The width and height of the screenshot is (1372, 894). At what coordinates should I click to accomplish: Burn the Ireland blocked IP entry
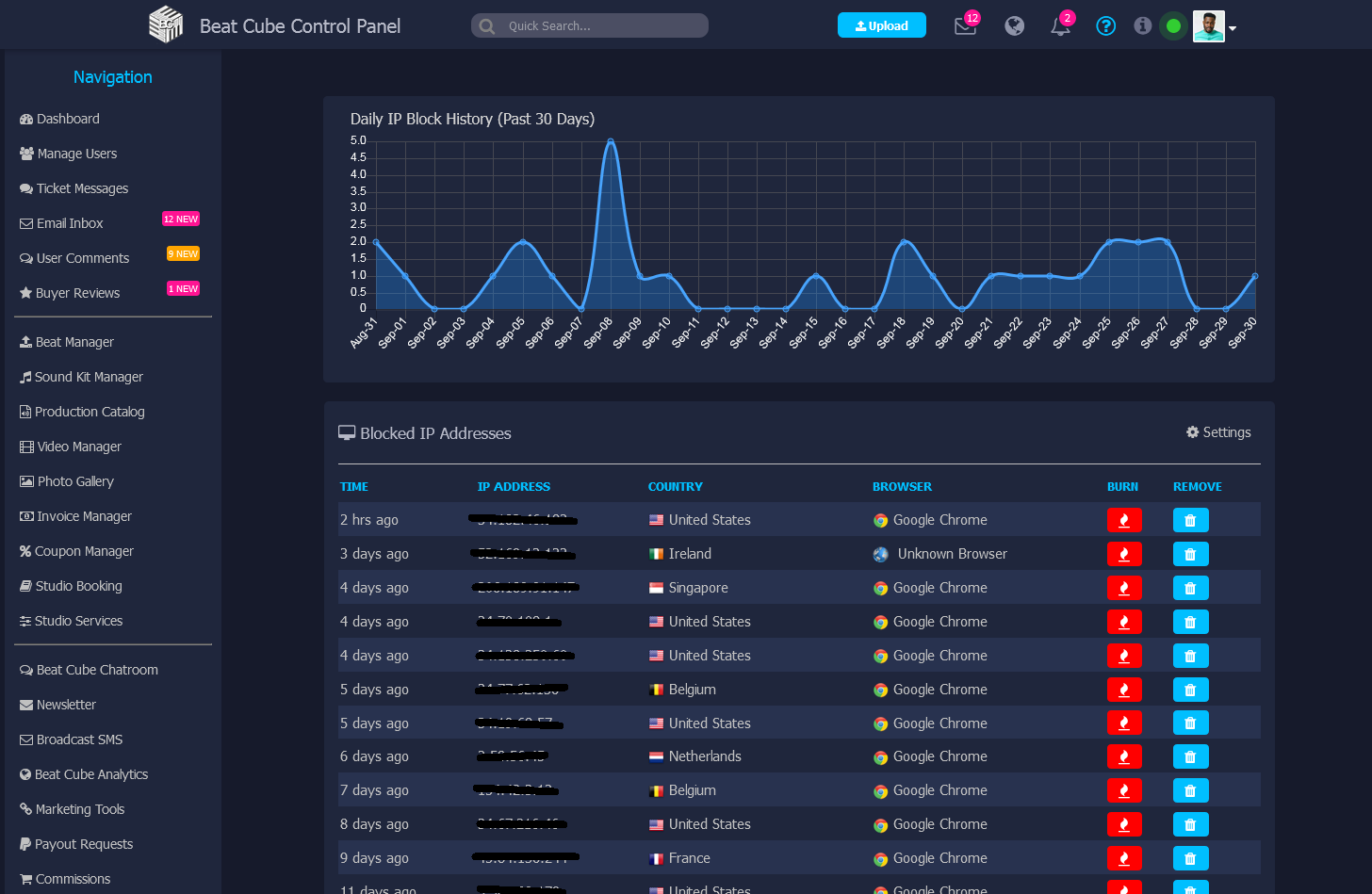[x=1123, y=554]
